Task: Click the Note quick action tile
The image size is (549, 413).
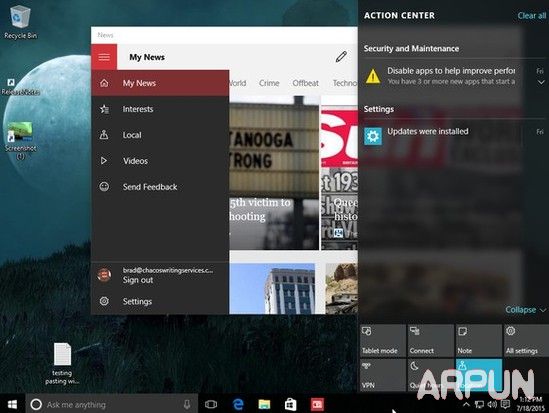Action: [479, 340]
